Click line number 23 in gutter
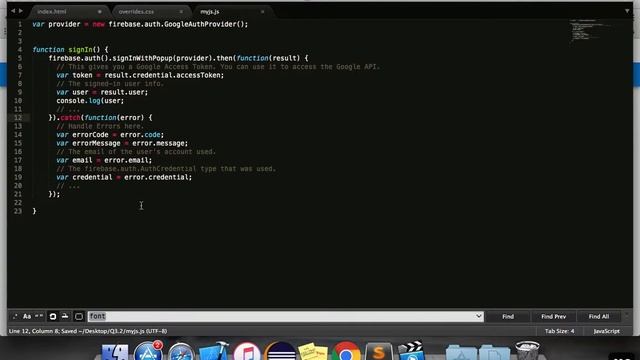The height and width of the screenshot is (360, 640). click(18, 211)
